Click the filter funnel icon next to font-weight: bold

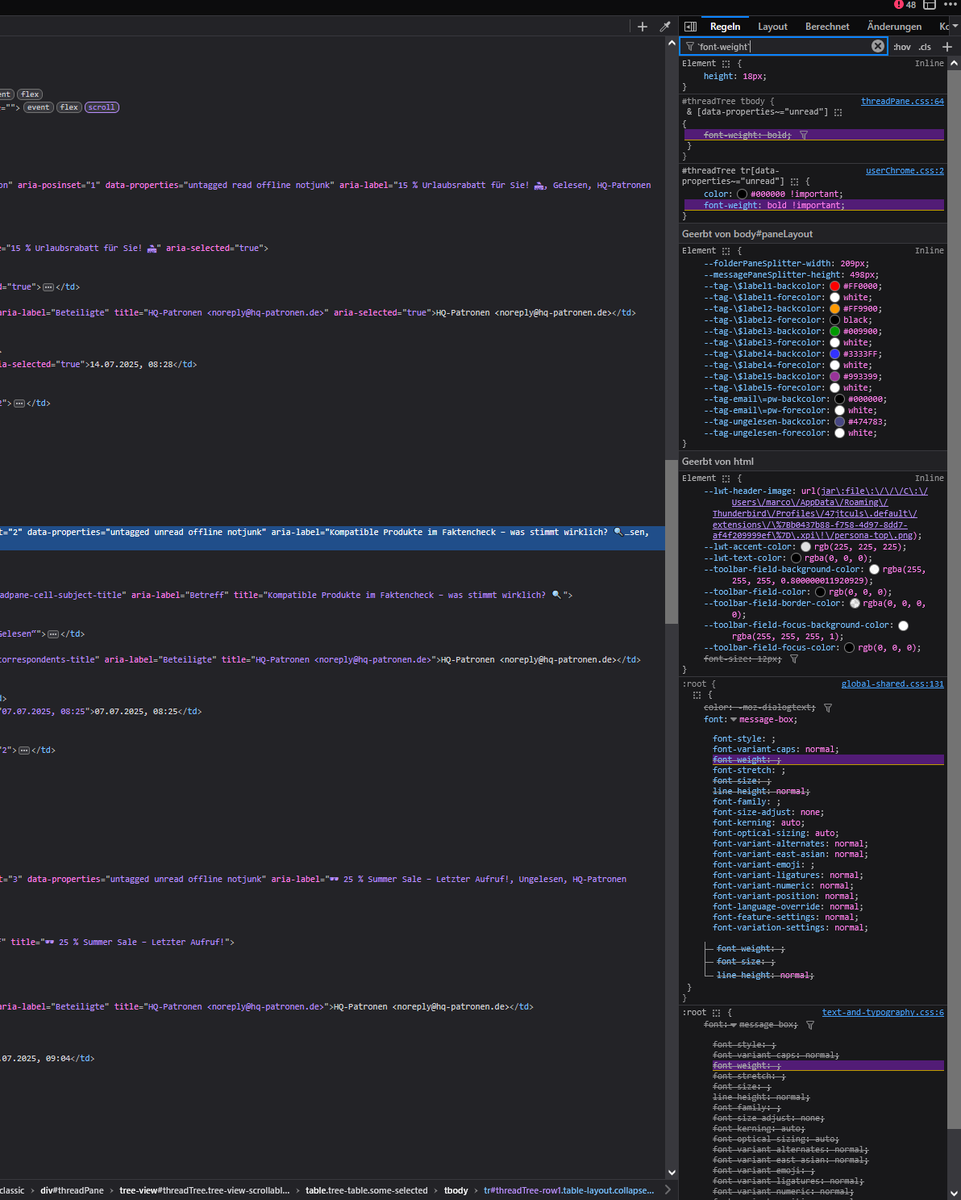point(803,135)
